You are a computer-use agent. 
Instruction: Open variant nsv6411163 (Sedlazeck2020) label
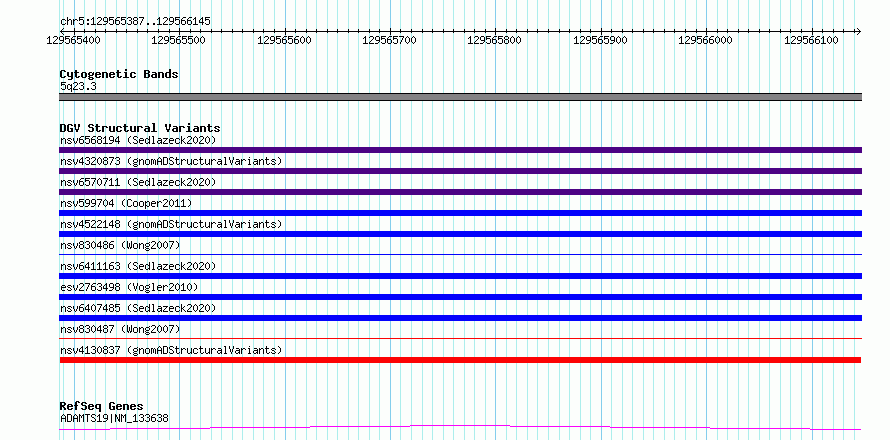[138, 266]
